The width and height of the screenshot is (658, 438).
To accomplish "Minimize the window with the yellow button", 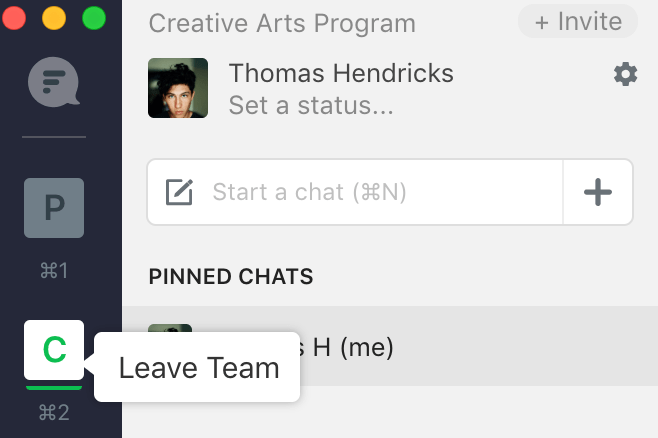I will point(53,18).
